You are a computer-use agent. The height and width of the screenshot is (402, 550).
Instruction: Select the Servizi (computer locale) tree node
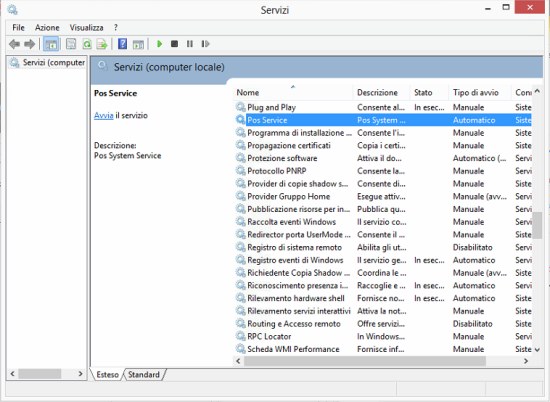(x=47, y=63)
